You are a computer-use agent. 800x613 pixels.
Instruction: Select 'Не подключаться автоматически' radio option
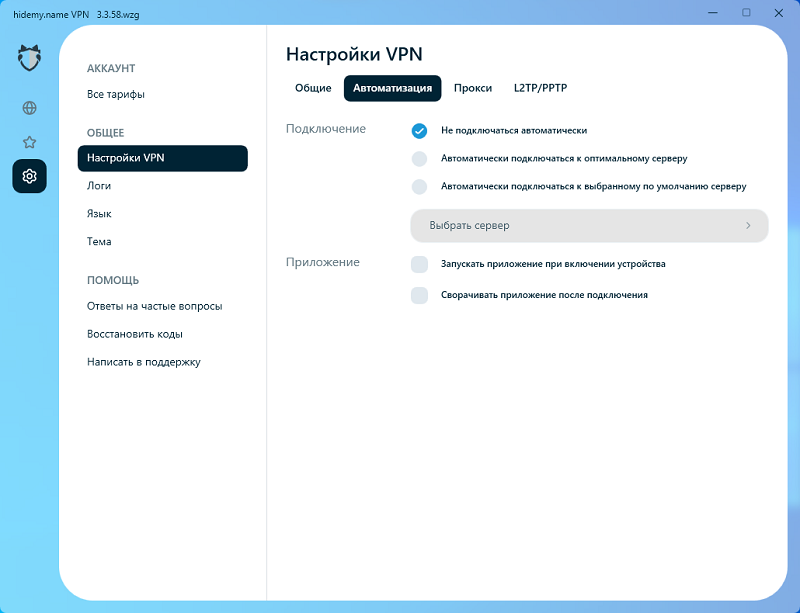[419, 131]
